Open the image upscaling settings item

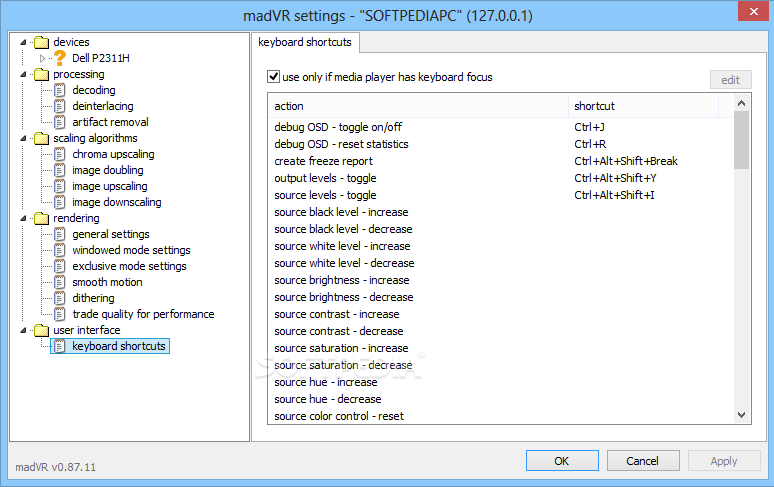(x=110, y=186)
